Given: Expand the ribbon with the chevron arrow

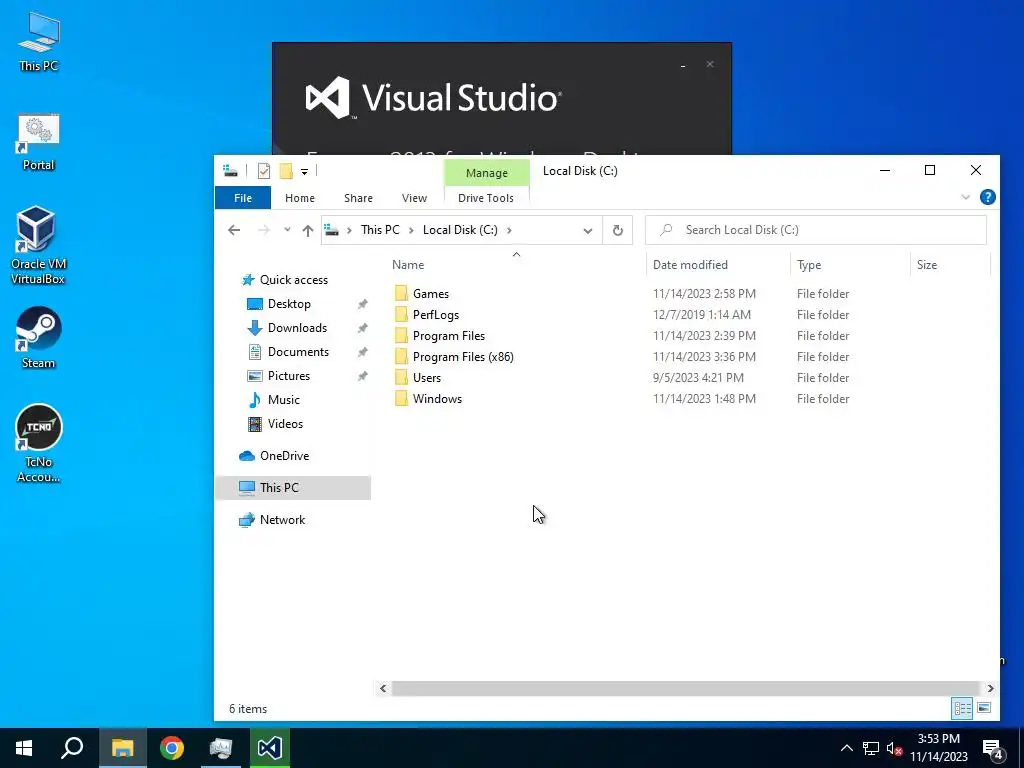Looking at the screenshot, I should point(965,197).
